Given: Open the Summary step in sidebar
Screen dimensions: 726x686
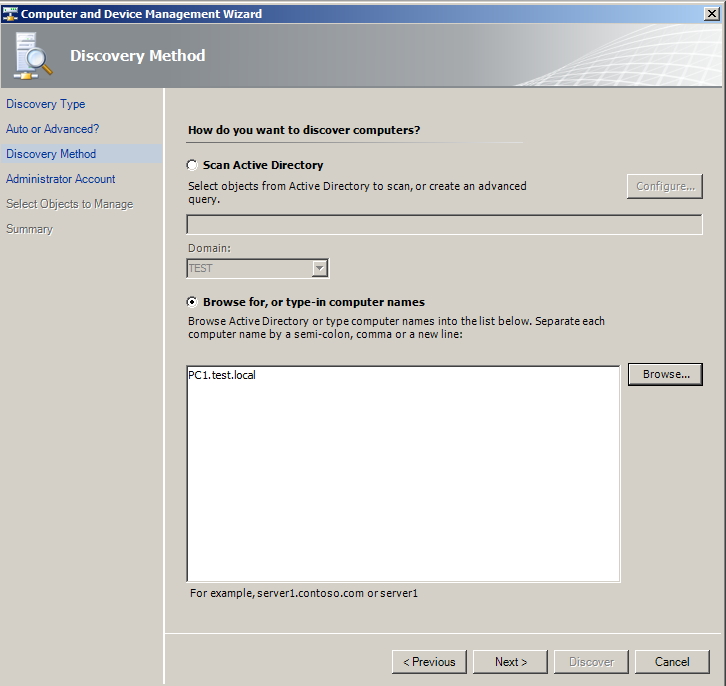Looking at the screenshot, I should pyautogui.click(x=29, y=229).
